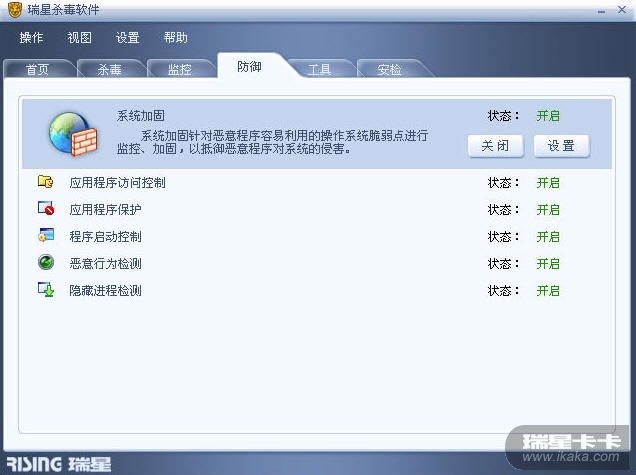Screen dimensions: 636x475
Task: Click the 应用程序保护 window block icon
Action: tap(46, 208)
